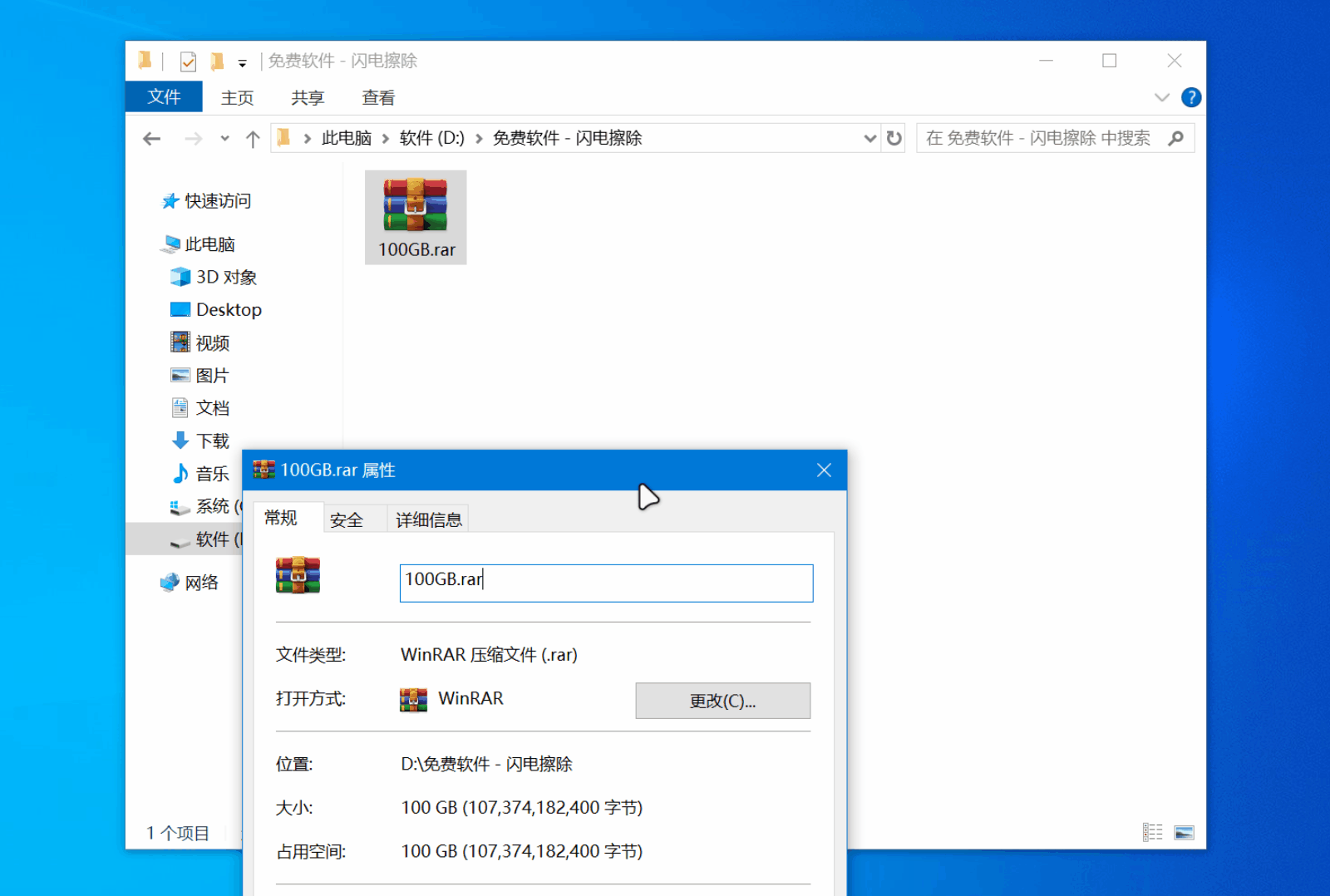Open the 100GB.rar archive file
The image size is (1330, 896).
[x=416, y=208]
